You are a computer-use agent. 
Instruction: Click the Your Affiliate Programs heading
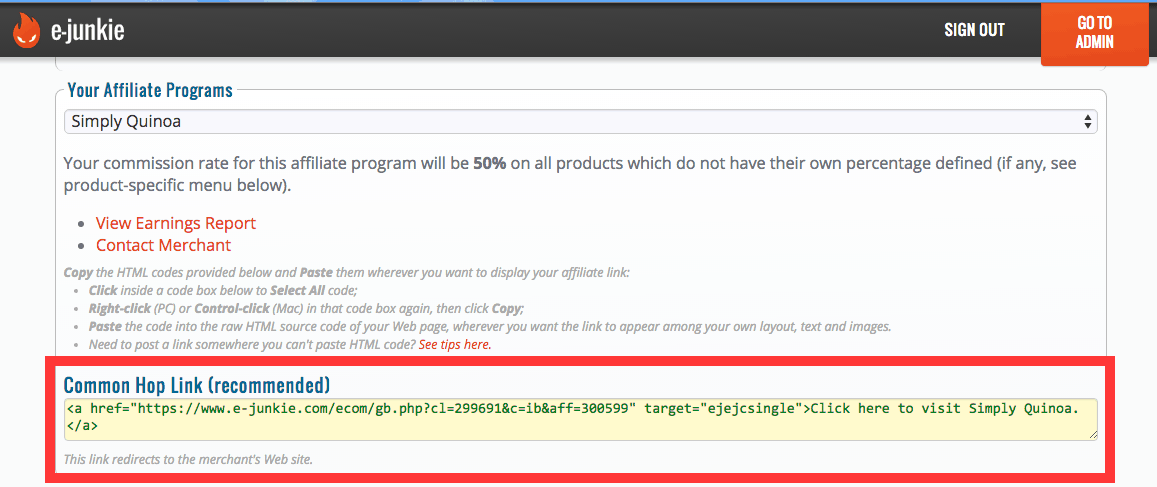(150, 91)
